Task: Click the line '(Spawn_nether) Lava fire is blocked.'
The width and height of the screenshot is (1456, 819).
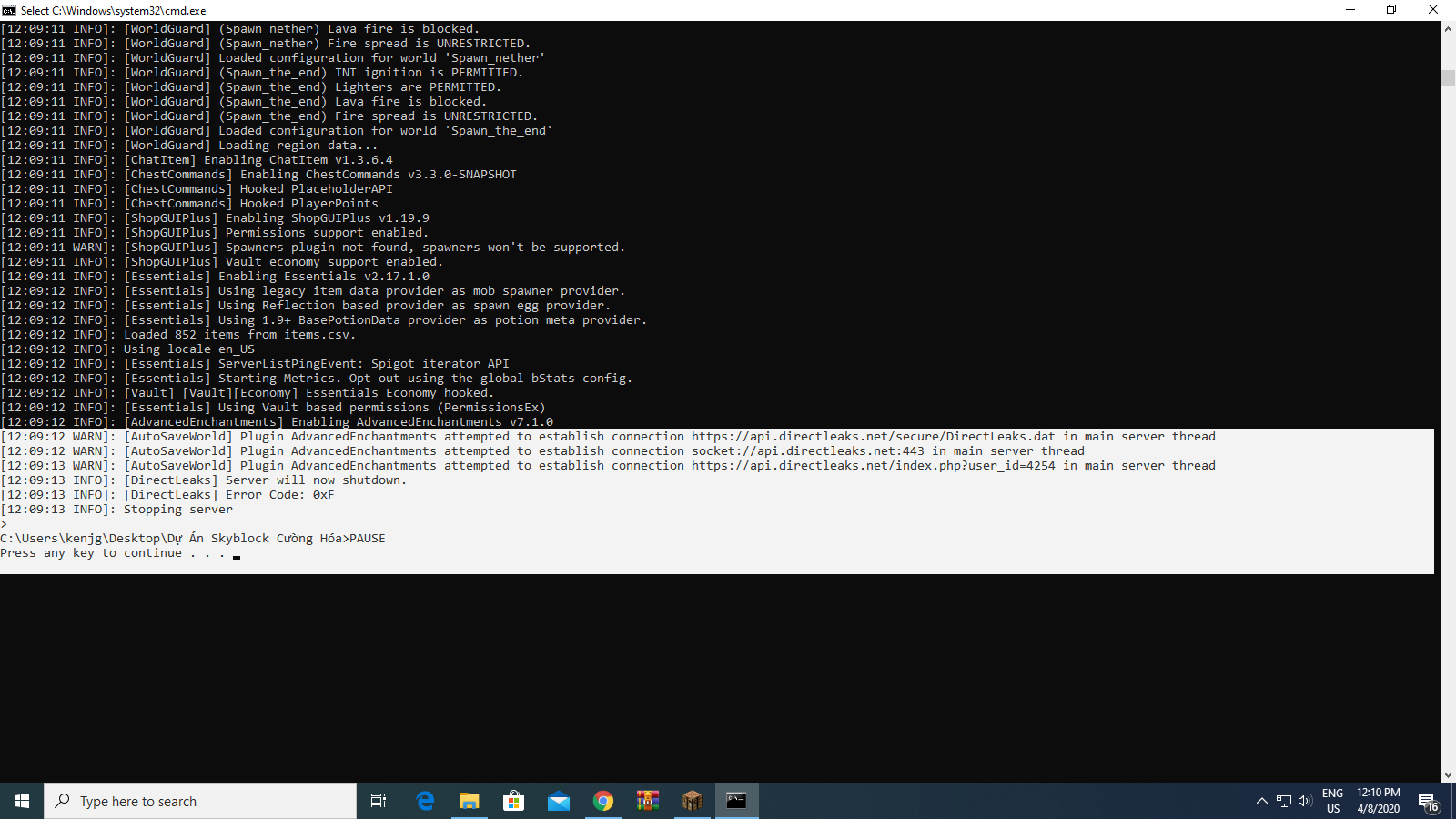Action: pyautogui.click(x=239, y=29)
